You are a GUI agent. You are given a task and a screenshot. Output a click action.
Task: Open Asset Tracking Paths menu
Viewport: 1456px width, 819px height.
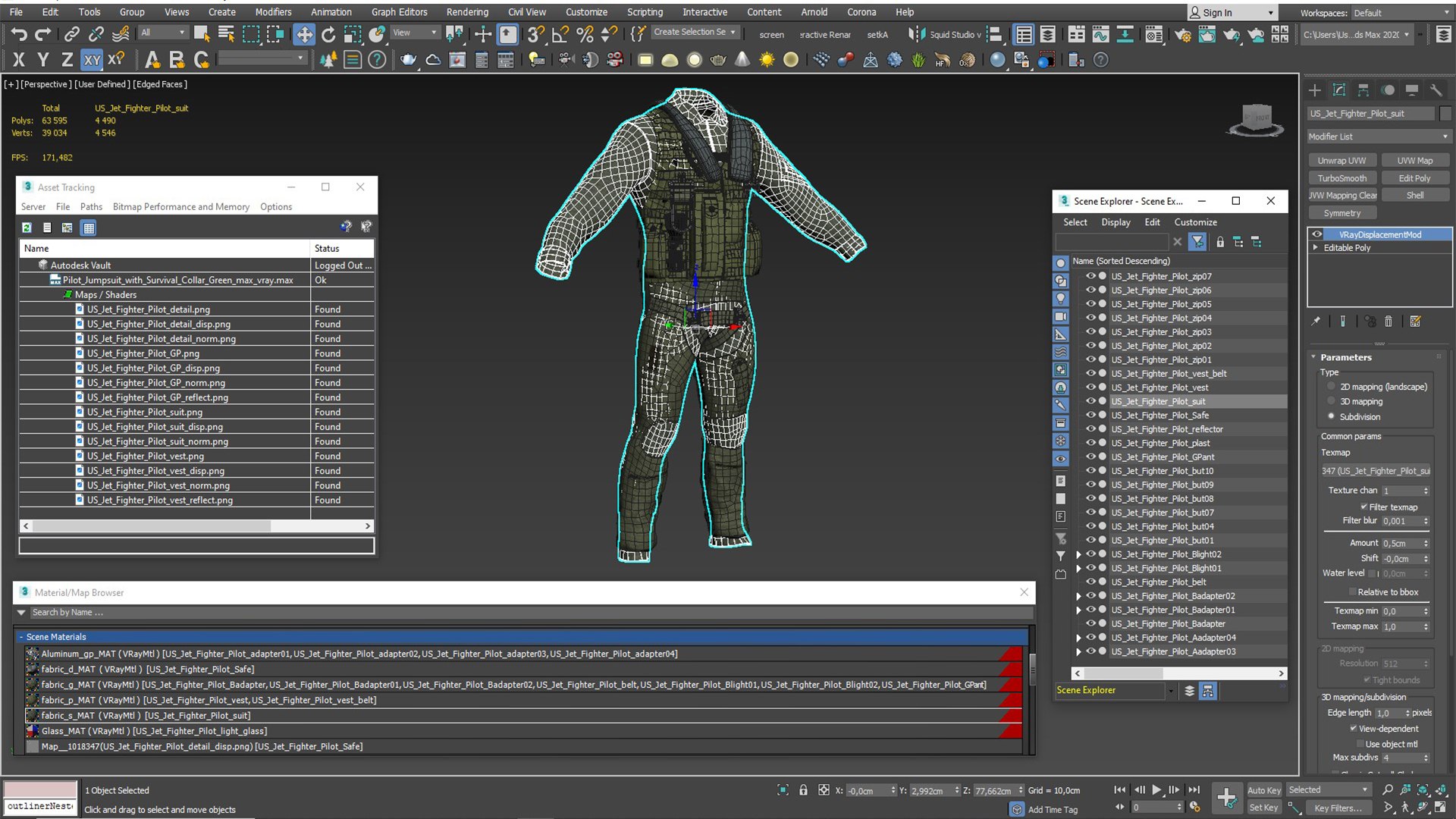(x=91, y=206)
